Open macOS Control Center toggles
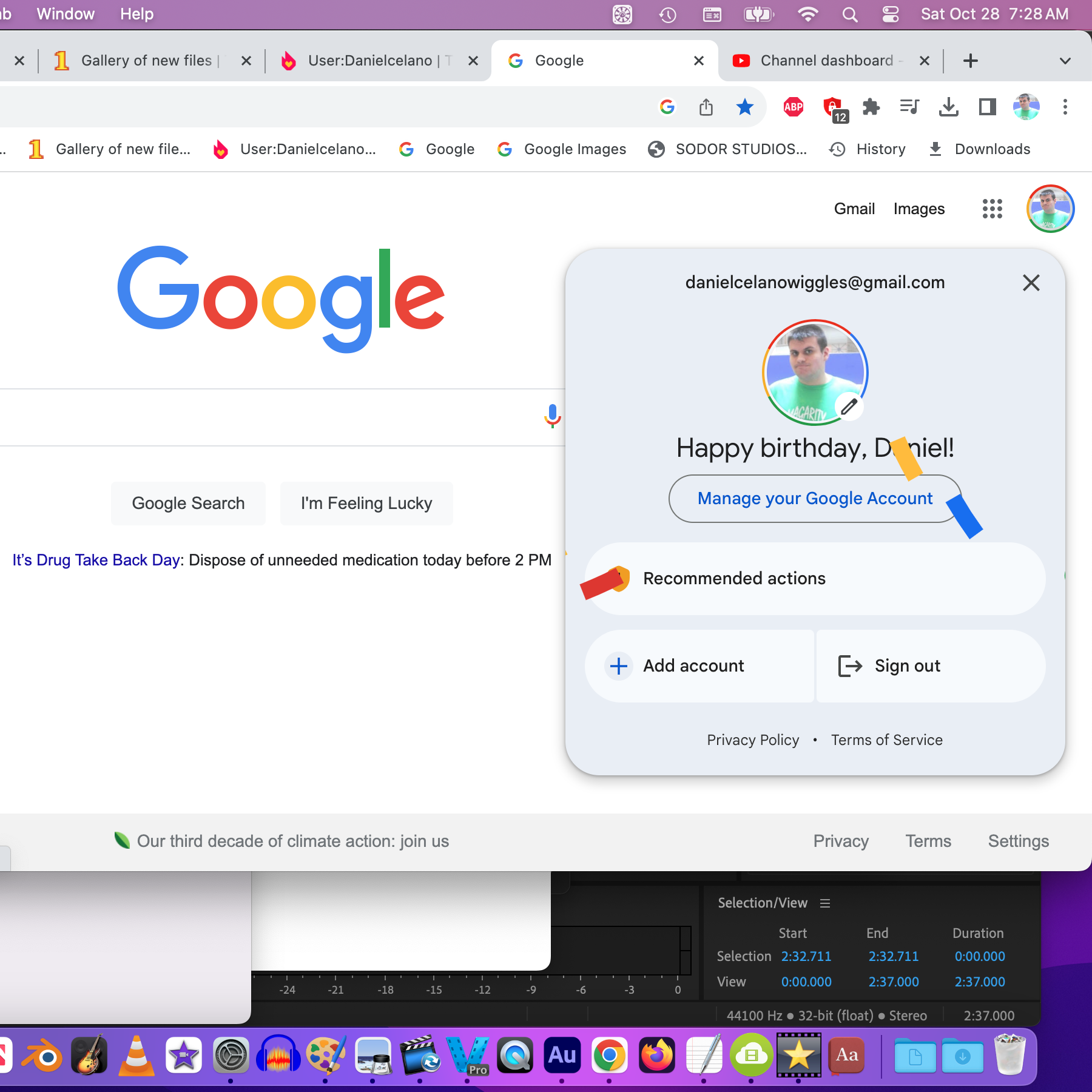Screen dimensions: 1092x1092 (891, 15)
